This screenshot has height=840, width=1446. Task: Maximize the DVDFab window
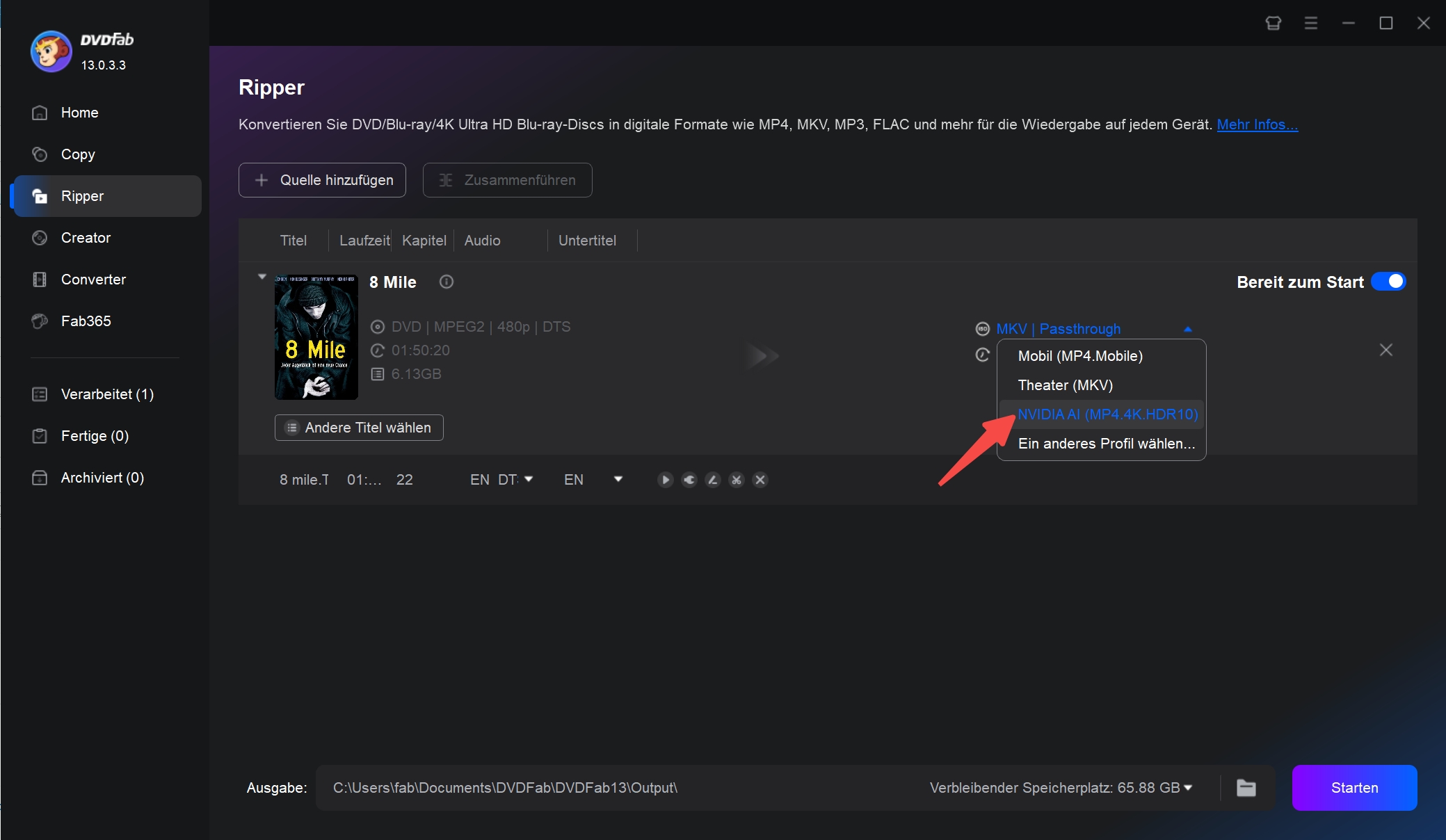1386,23
